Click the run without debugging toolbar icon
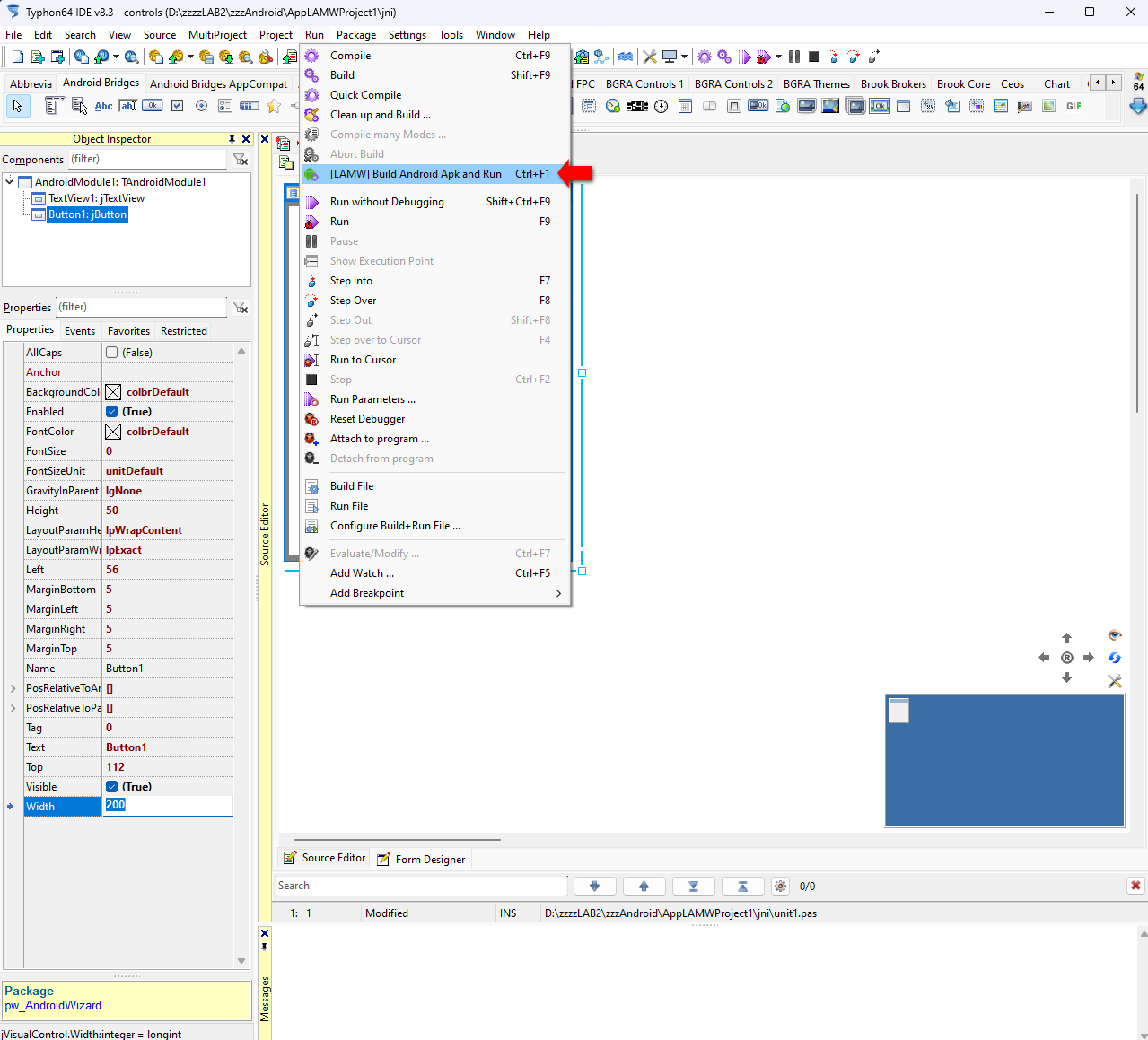The width and height of the screenshot is (1148, 1040). pos(744,57)
